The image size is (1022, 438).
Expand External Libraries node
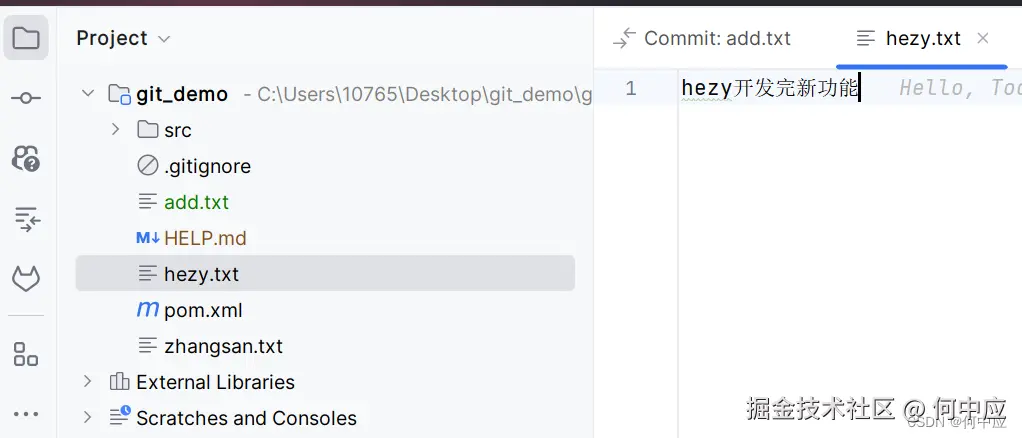coord(88,382)
